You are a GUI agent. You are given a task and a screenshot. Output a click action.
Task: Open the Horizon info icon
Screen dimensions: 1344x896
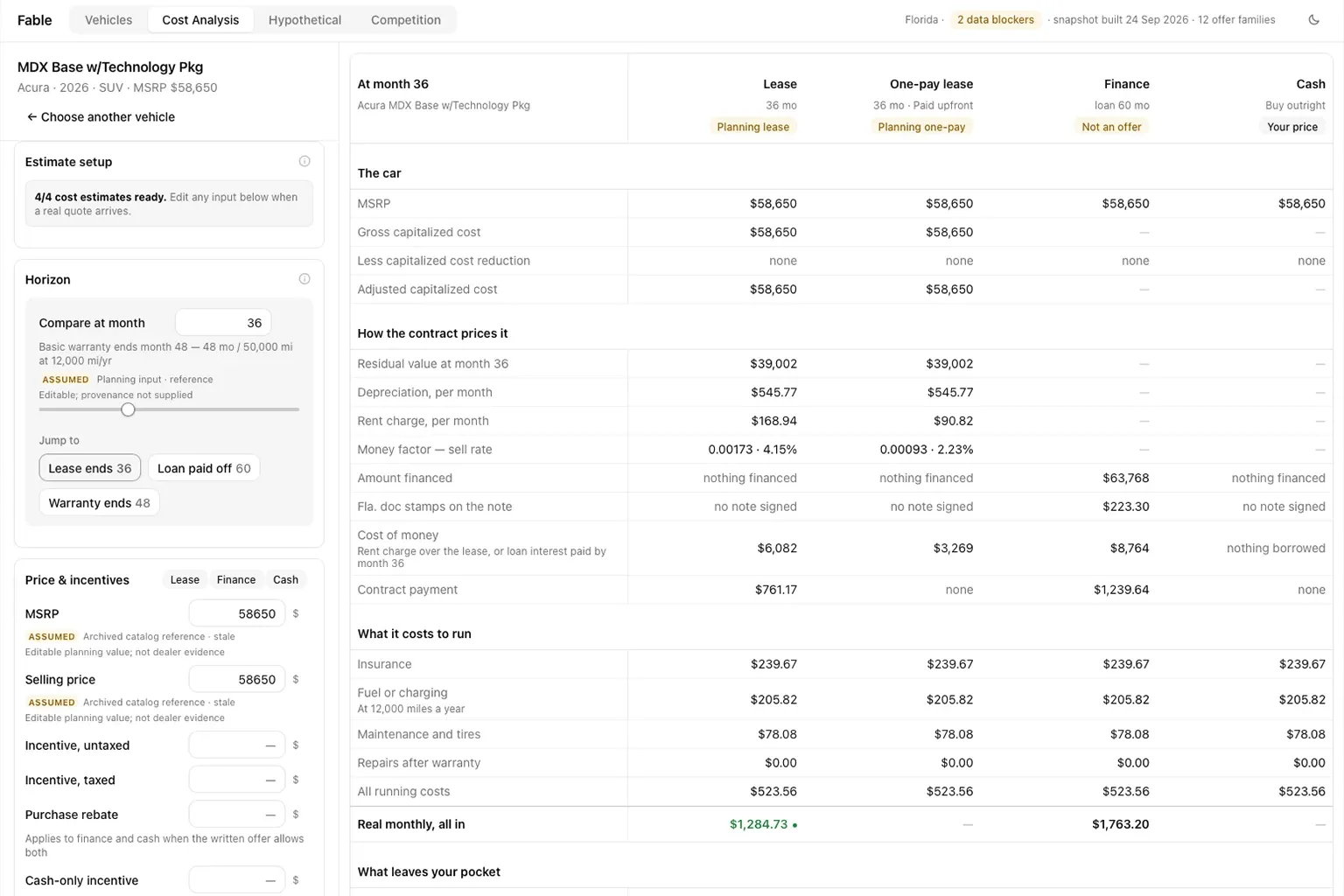pos(304,279)
